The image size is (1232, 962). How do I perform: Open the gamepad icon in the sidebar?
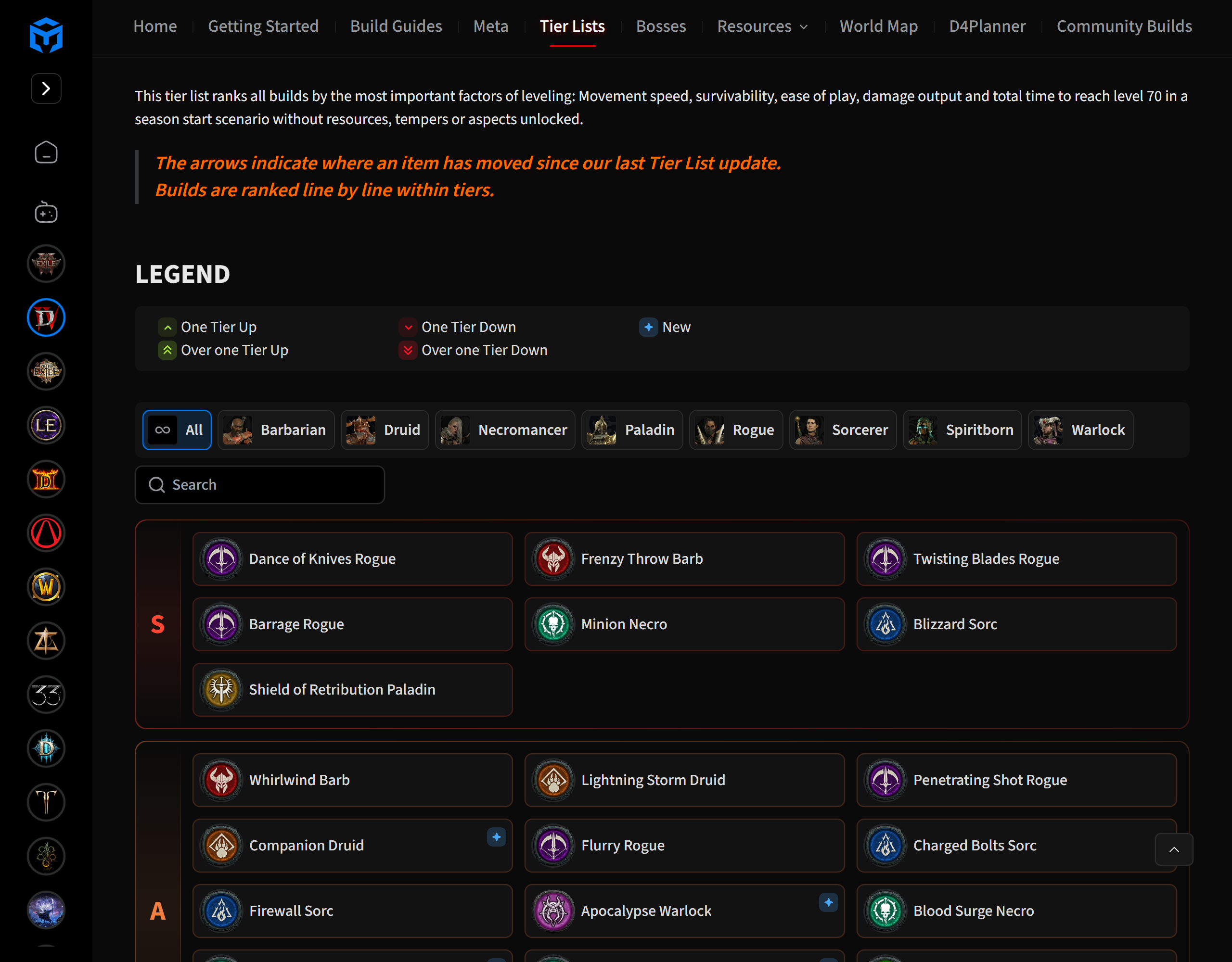tap(46, 212)
